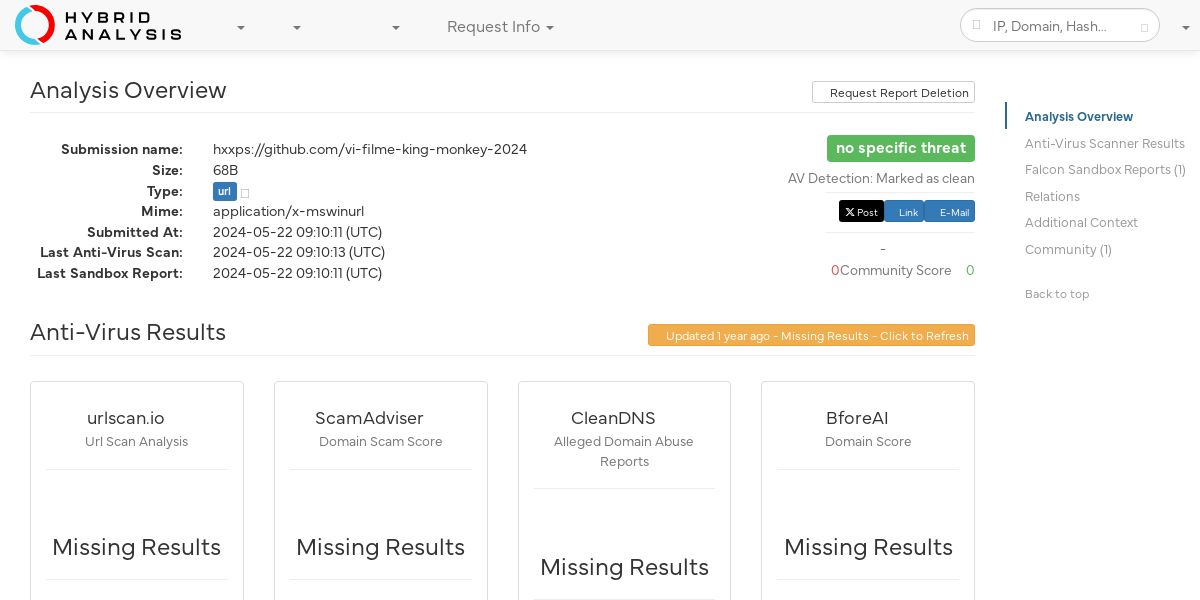Image resolution: width=1200 pixels, height=600 pixels.
Task: Share report via X Post button
Action: pos(861,212)
